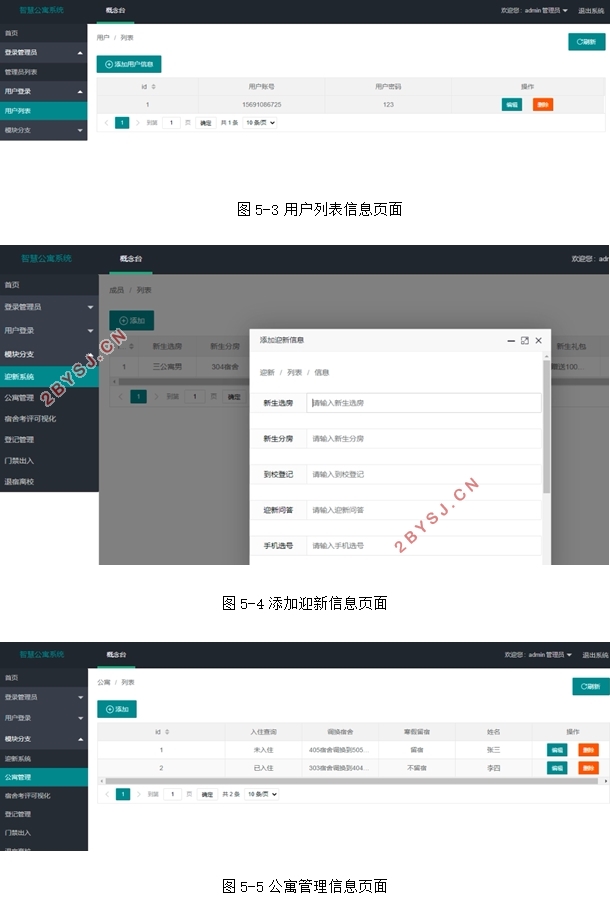Click next page arrow in user list page
Screen dimensions: 610x901
point(138,122)
